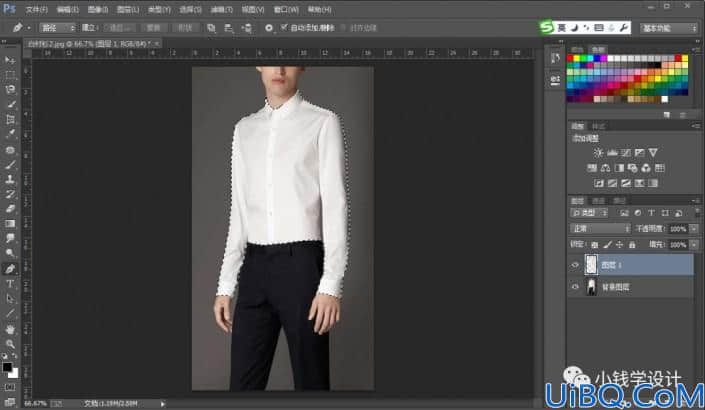
Task: Open the 文件(F) menu
Action: pyautogui.click(x=36, y=9)
